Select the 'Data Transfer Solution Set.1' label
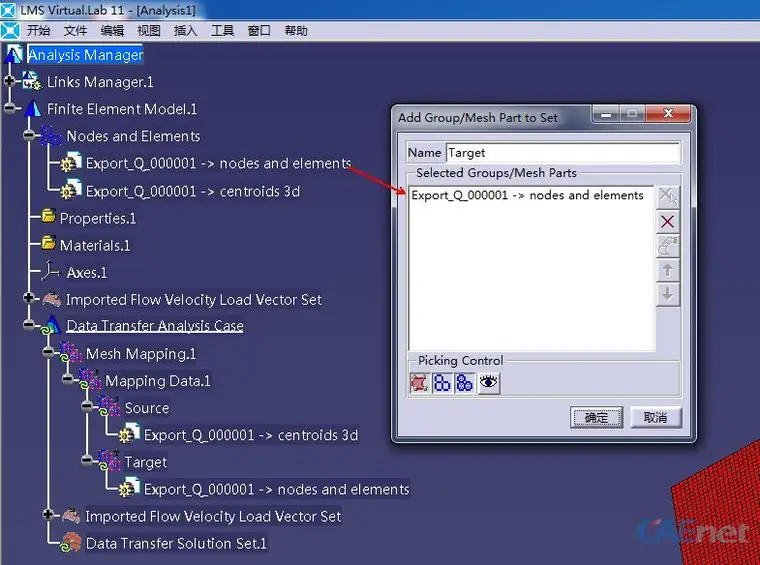Screen dimensions: 760x565 tap(176, 544)
